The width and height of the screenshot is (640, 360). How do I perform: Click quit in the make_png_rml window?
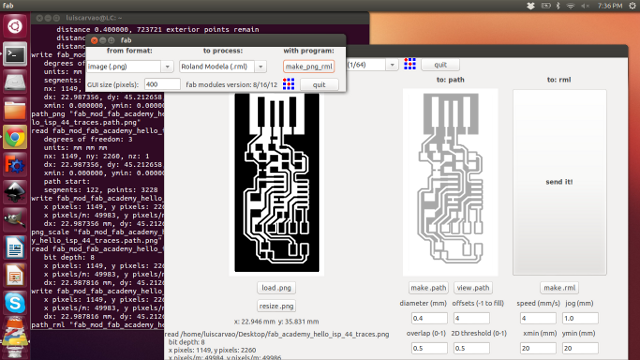[x=440, y=64]
